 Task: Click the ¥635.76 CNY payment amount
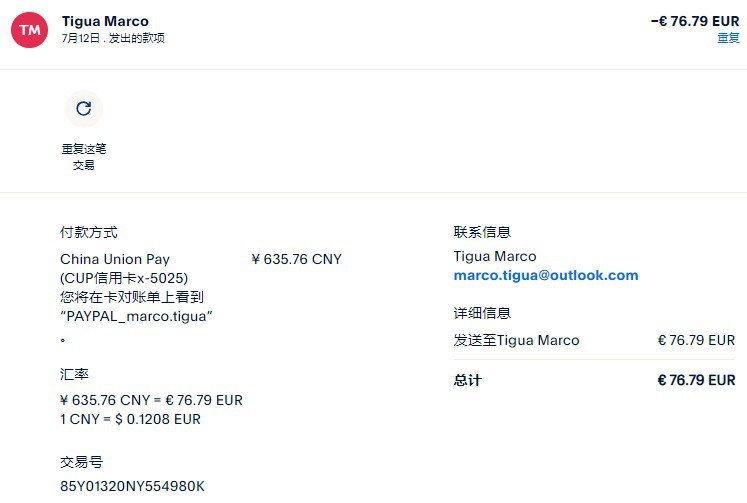pyautogui.click(x=296, y=259)
